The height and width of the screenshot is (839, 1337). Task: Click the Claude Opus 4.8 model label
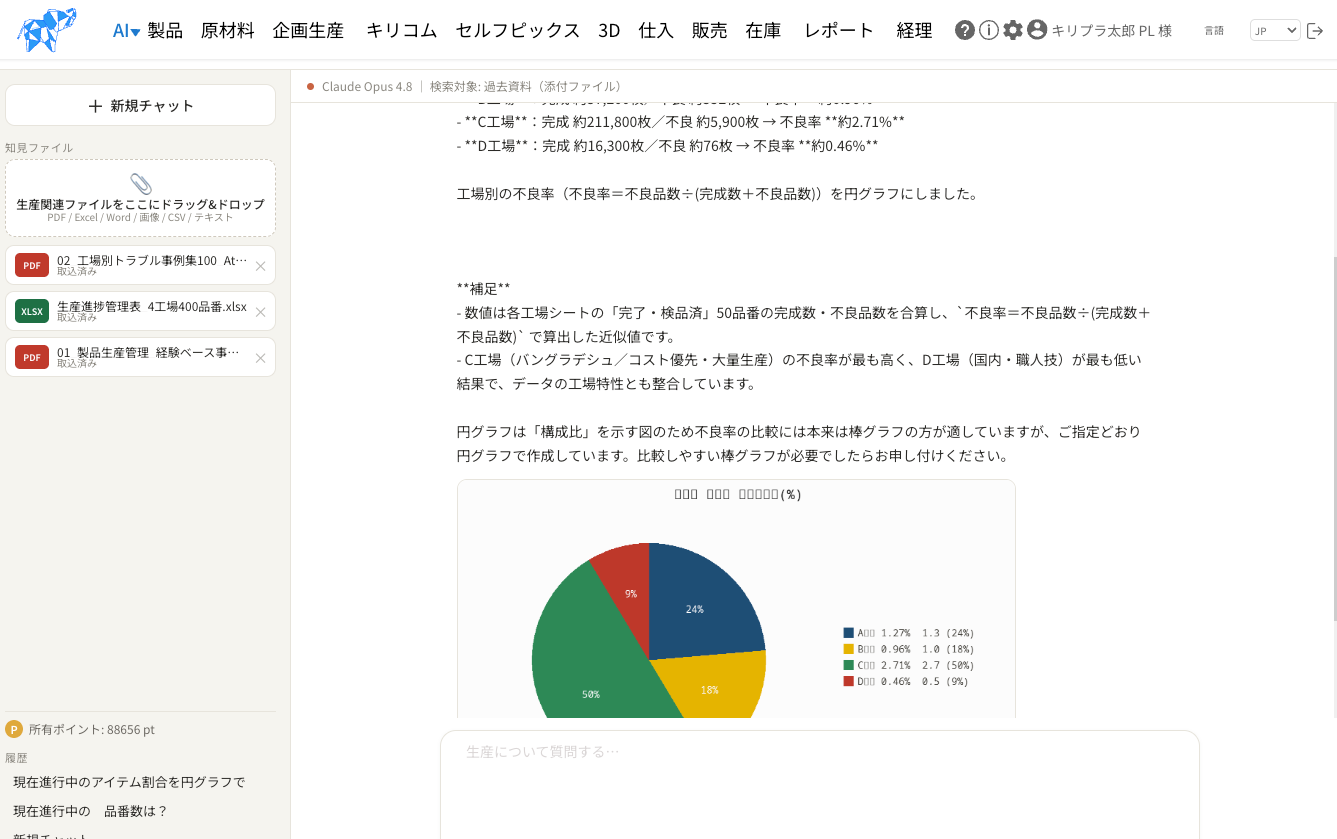click(x=367, y=87)
